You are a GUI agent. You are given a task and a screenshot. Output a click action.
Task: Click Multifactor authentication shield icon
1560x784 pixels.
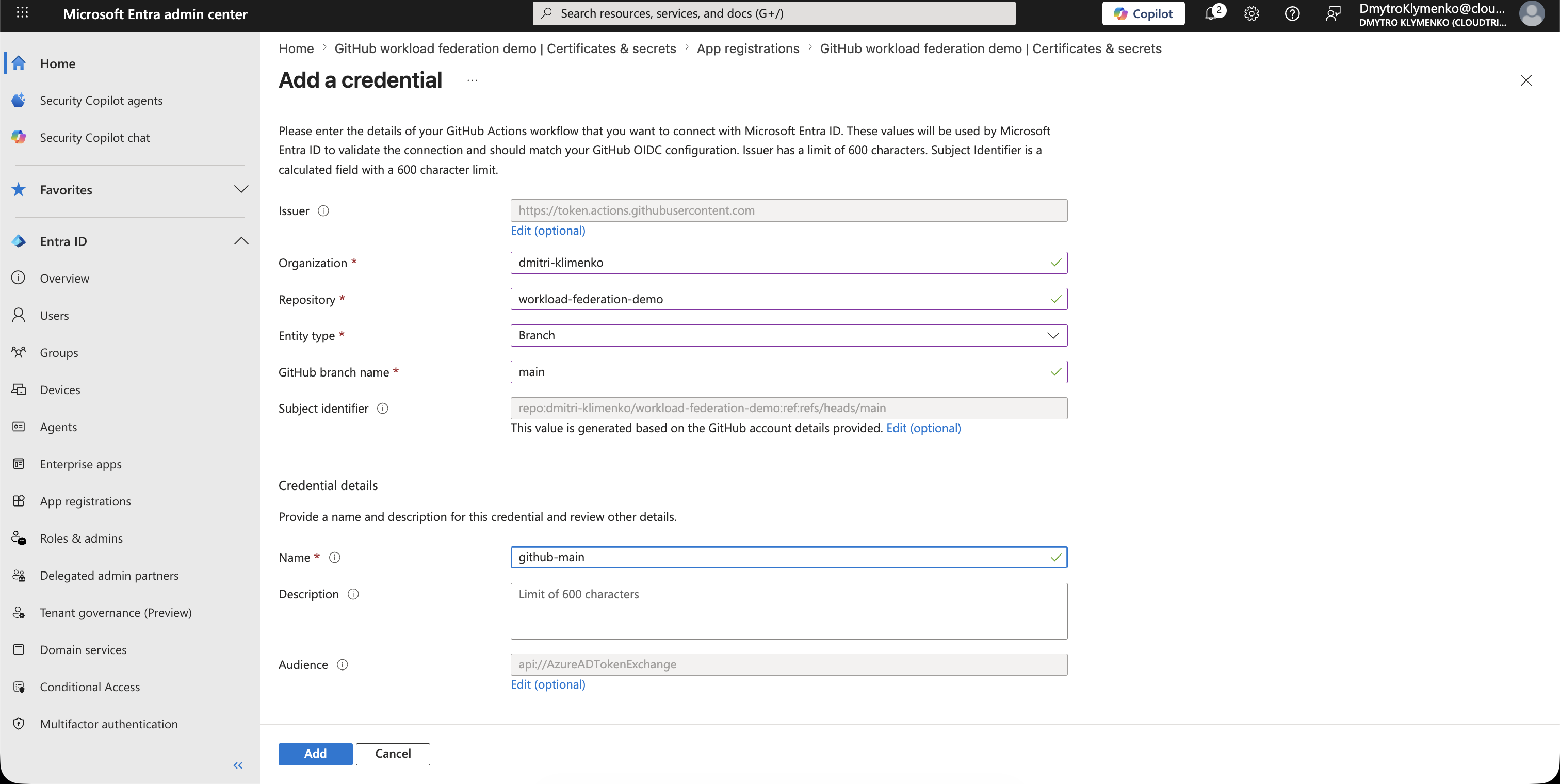click(x=19, y=724)
